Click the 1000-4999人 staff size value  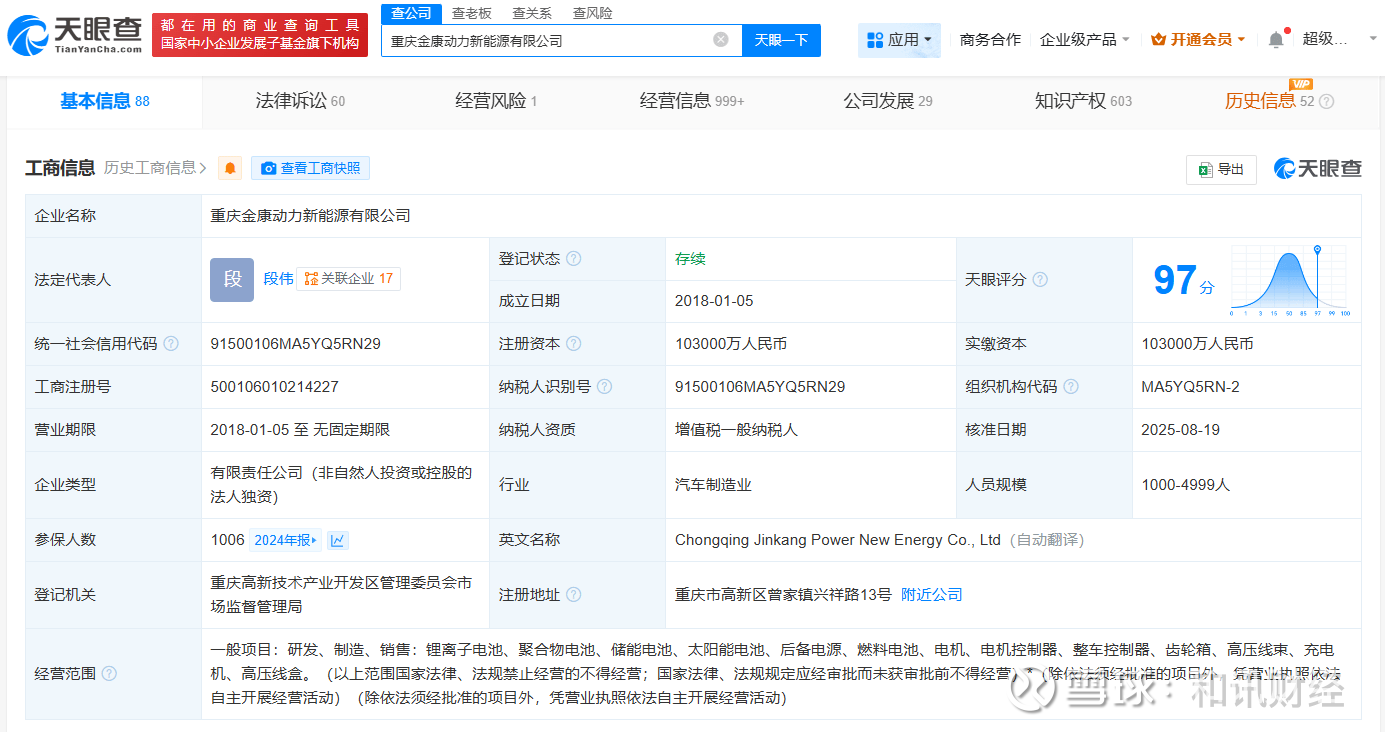pos(1186,485)
